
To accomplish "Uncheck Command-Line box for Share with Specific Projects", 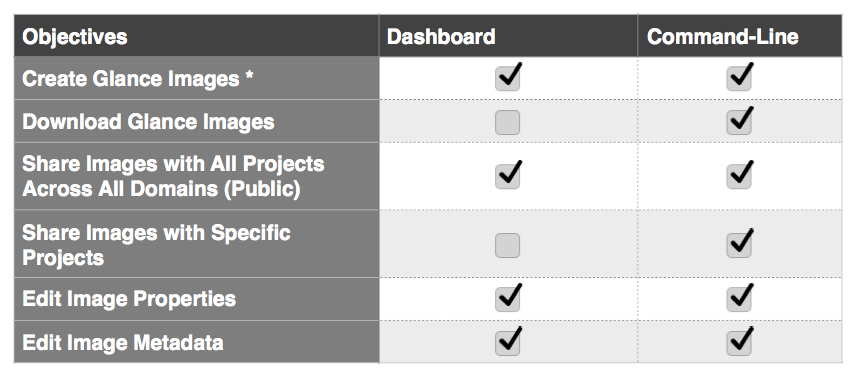I will tap(738, 246).
